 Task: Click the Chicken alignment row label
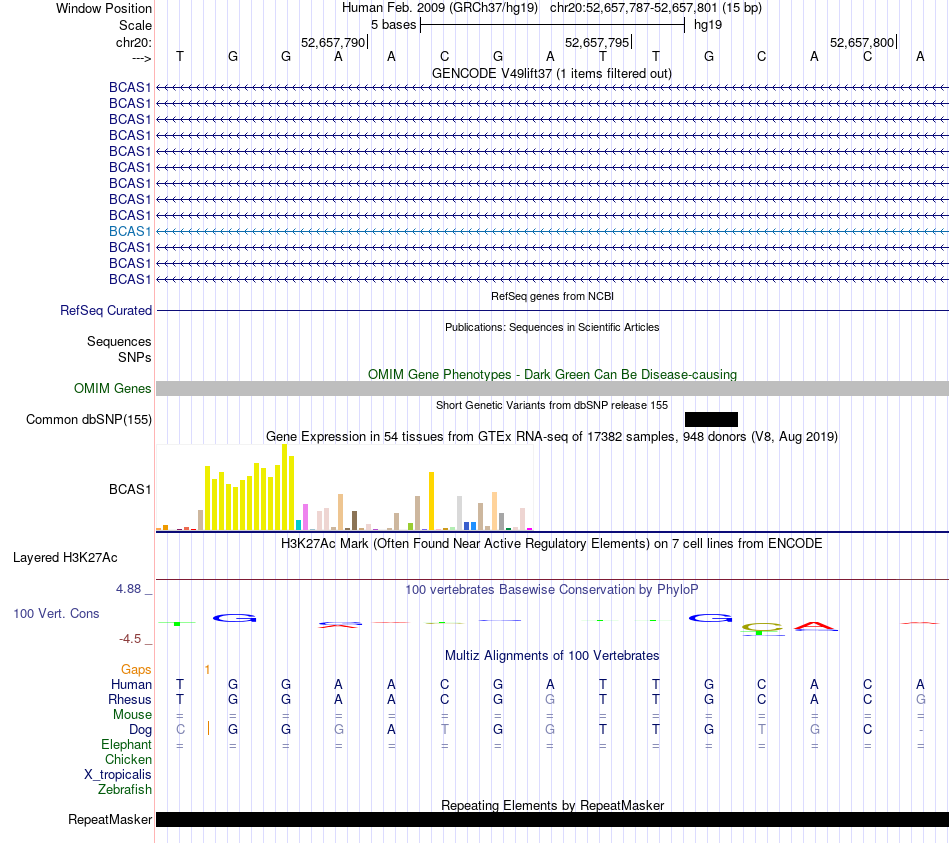tap(128, 759)
